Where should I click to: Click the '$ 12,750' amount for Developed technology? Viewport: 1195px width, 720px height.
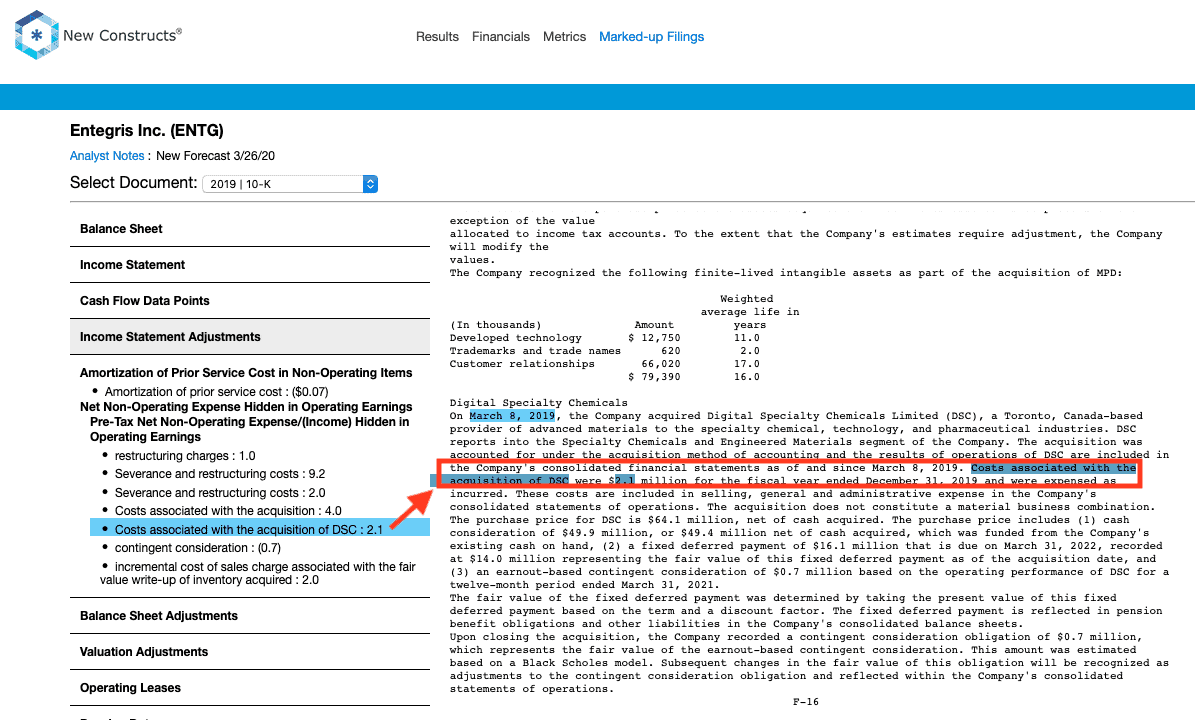click(655, 338)
